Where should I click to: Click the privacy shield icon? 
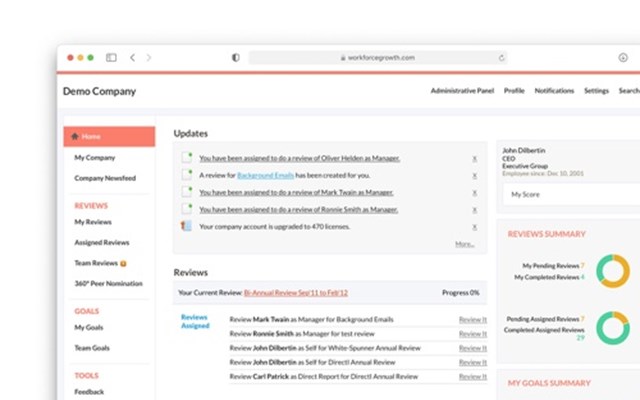(x=236, y=58)
